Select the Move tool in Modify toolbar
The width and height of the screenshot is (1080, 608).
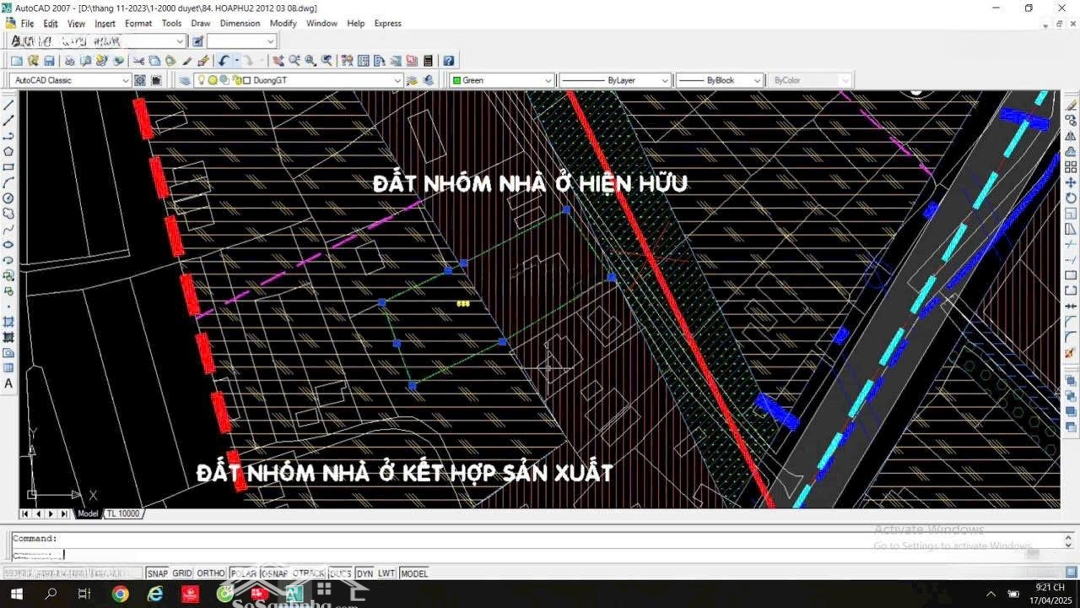[x=1071, y=183]
